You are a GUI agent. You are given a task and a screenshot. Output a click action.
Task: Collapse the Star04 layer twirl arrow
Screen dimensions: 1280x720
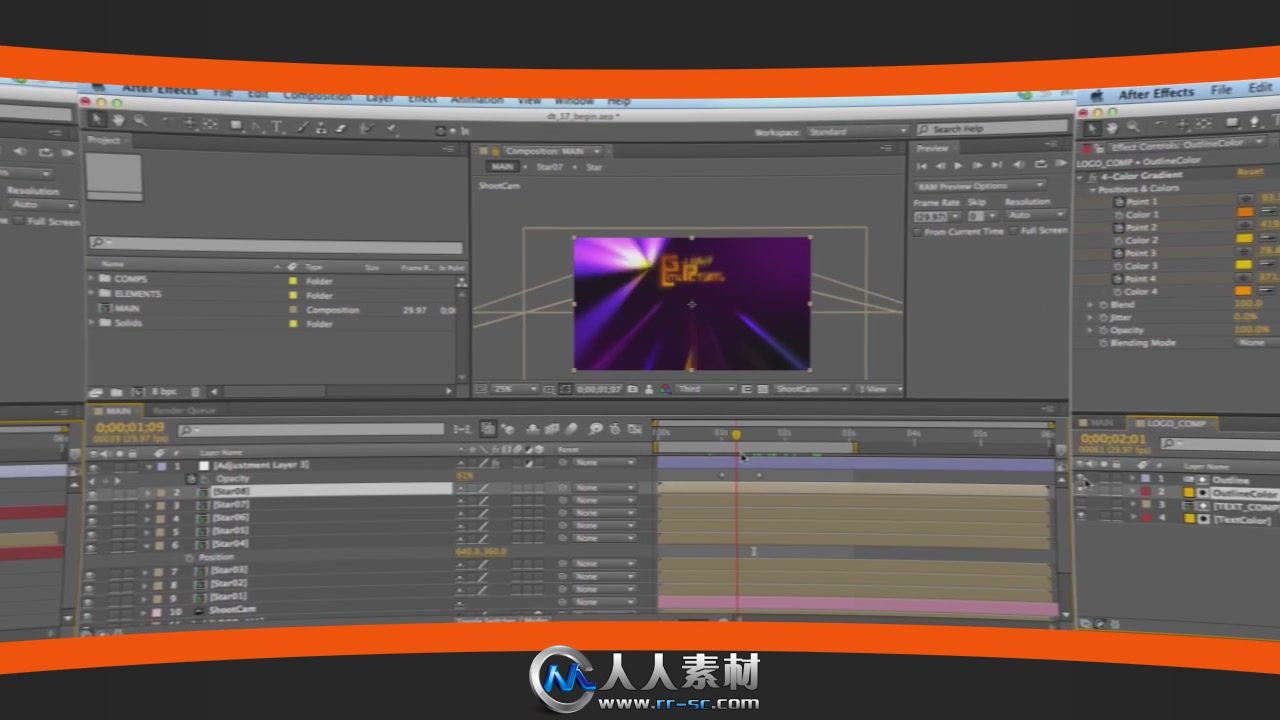point(146,546)
